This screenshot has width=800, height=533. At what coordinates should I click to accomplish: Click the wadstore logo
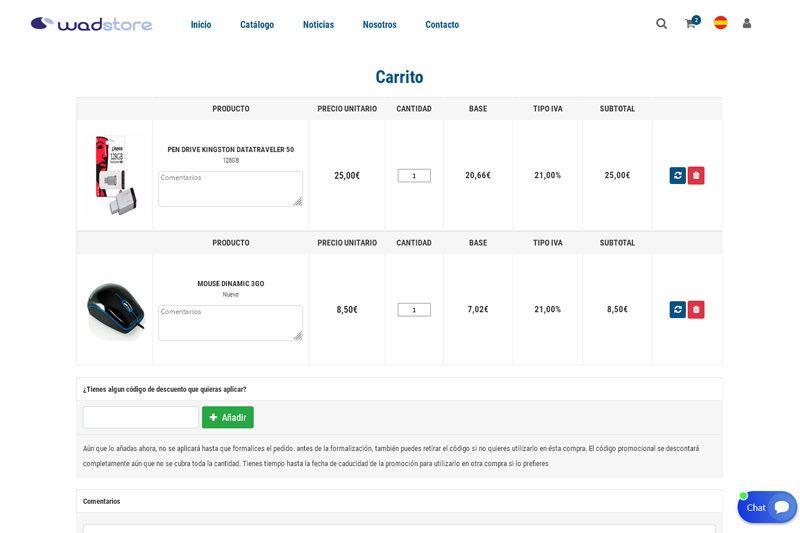tap(91, 24)
